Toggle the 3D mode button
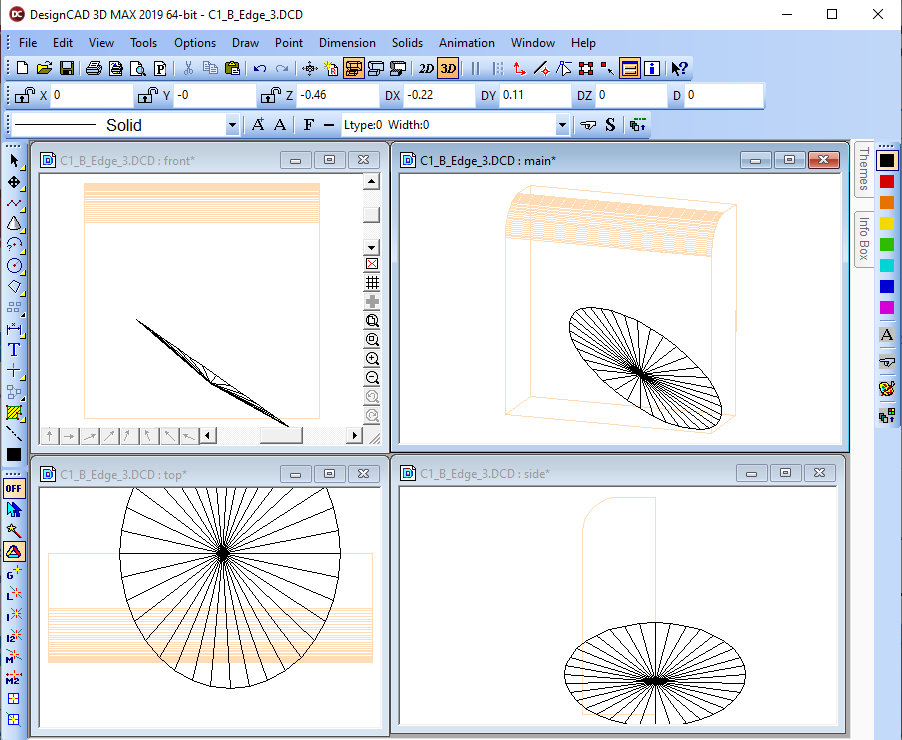The height and width of the screenshot is (740, 902). pos(448,69)
